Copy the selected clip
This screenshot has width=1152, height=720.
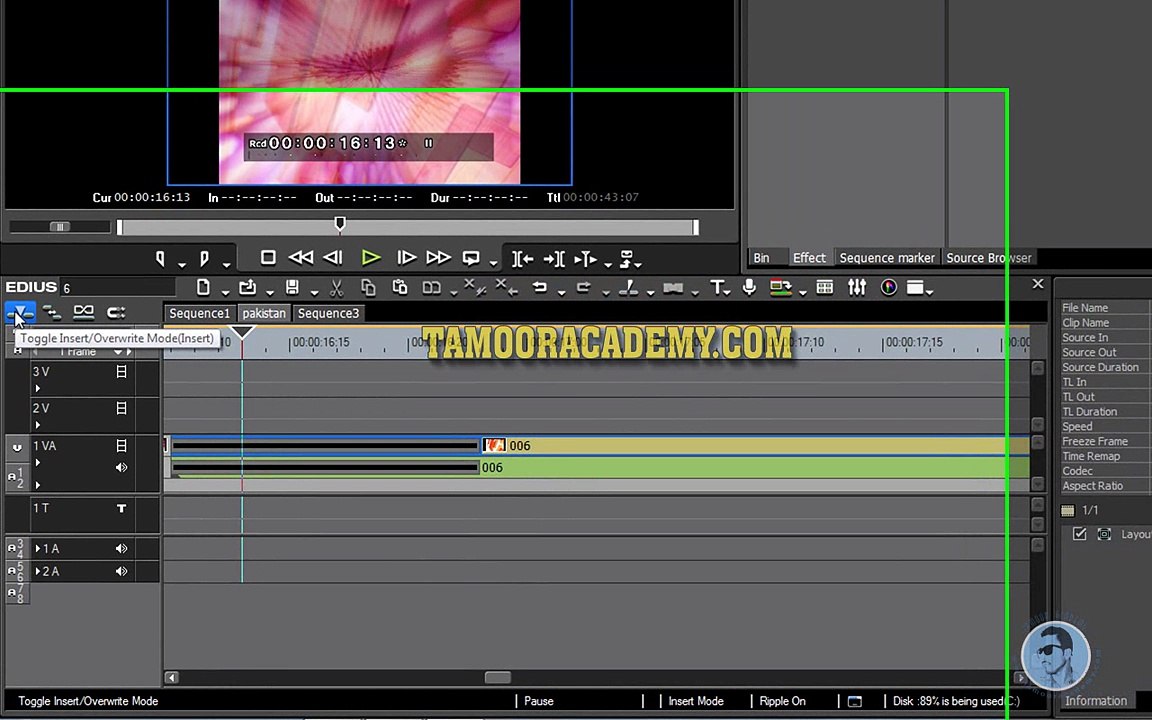368,287
